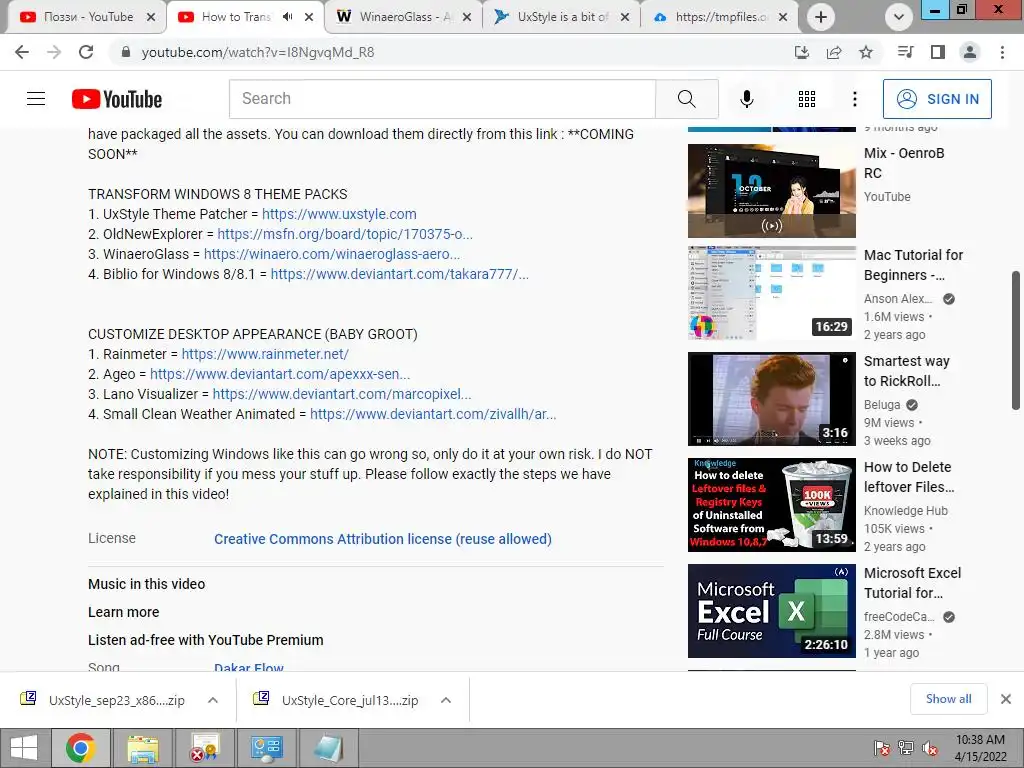Open the deviantart takara777 link
The width and height of the screenshot is (1024, 768).
[x=400, y=274]
